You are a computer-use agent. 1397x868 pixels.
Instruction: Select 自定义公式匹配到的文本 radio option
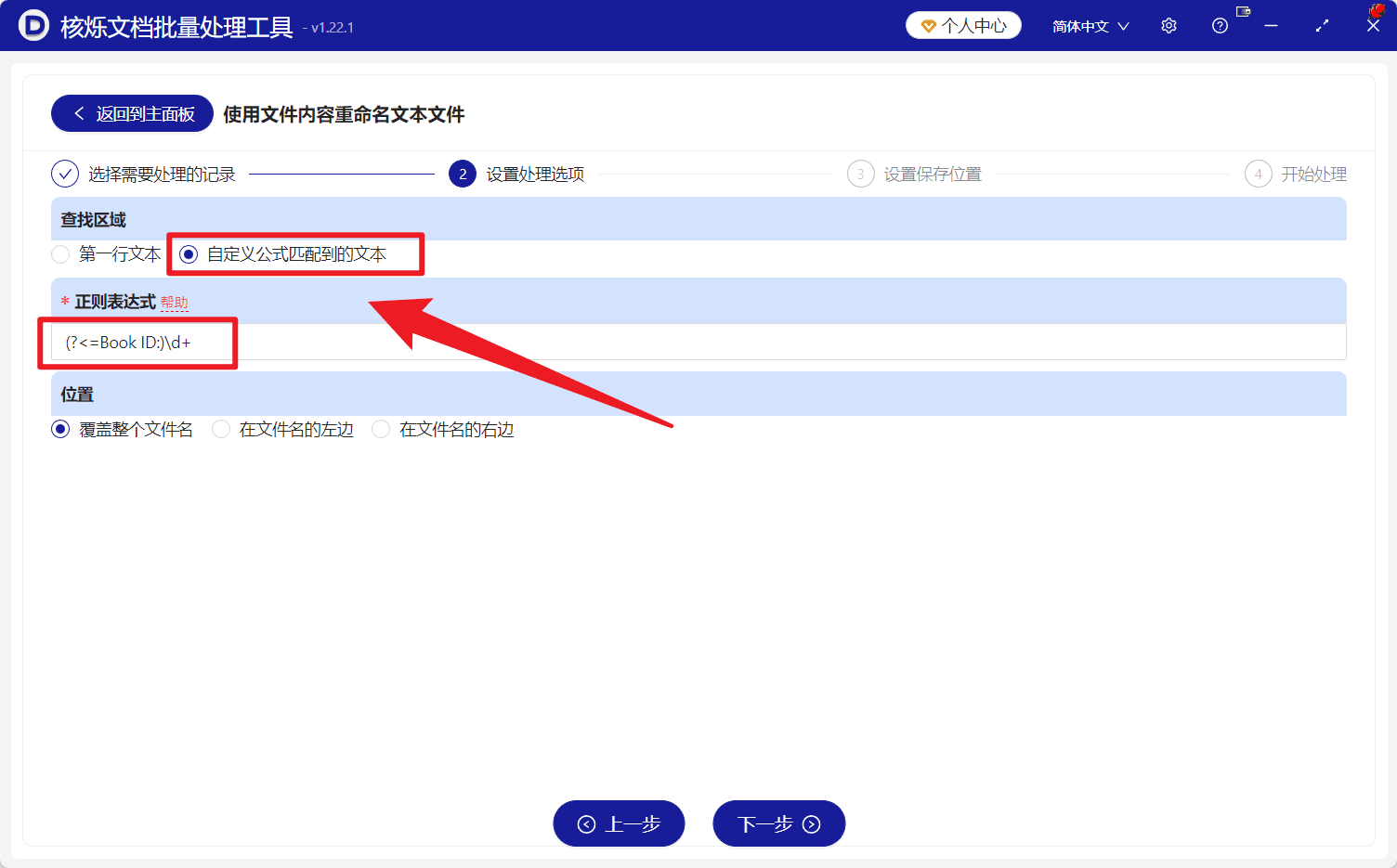point(282,254)
